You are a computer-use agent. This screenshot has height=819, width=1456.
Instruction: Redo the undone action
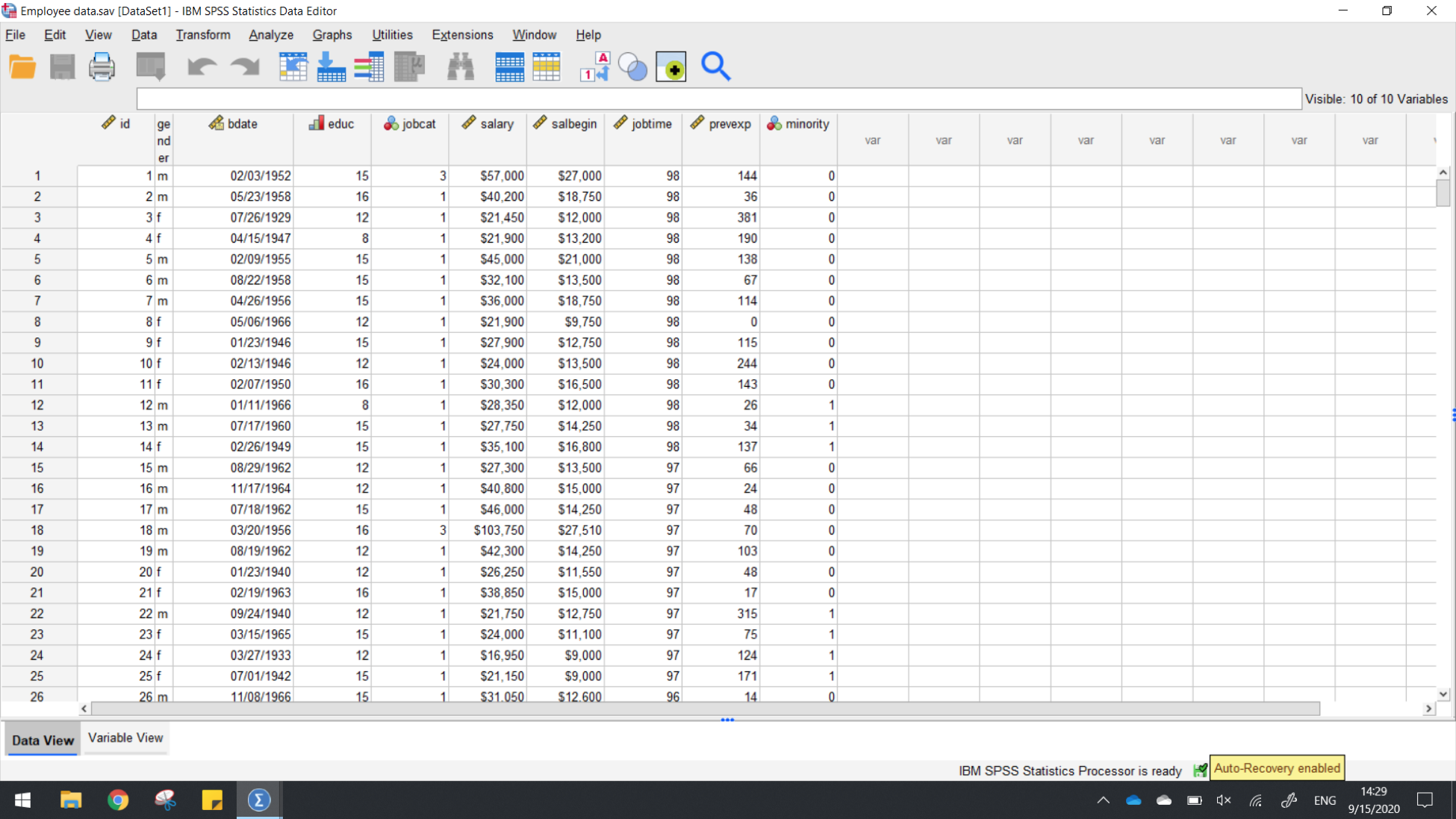[x=245, y=66]
